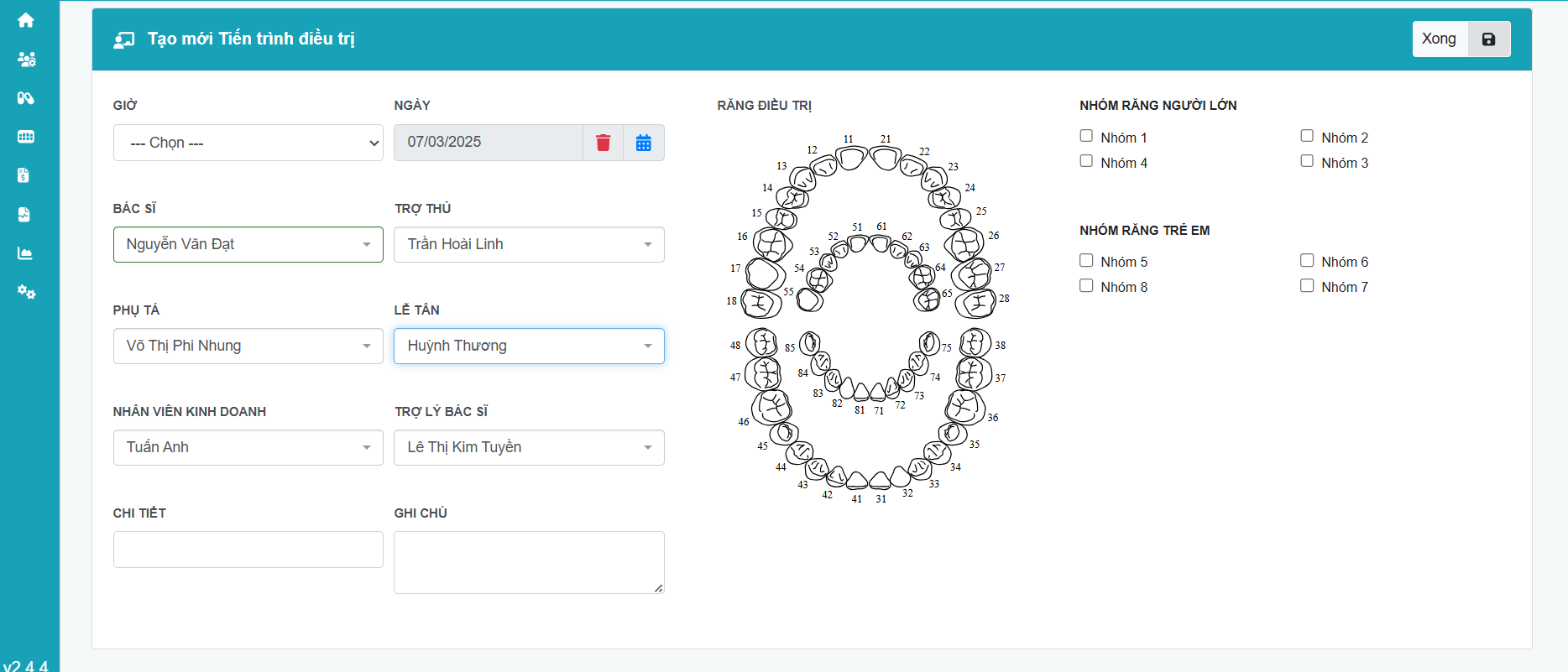The height and width of the screenshot is (672, 1568).
Task: Open the settings gears sidebar icon
Action: [26, 292]
